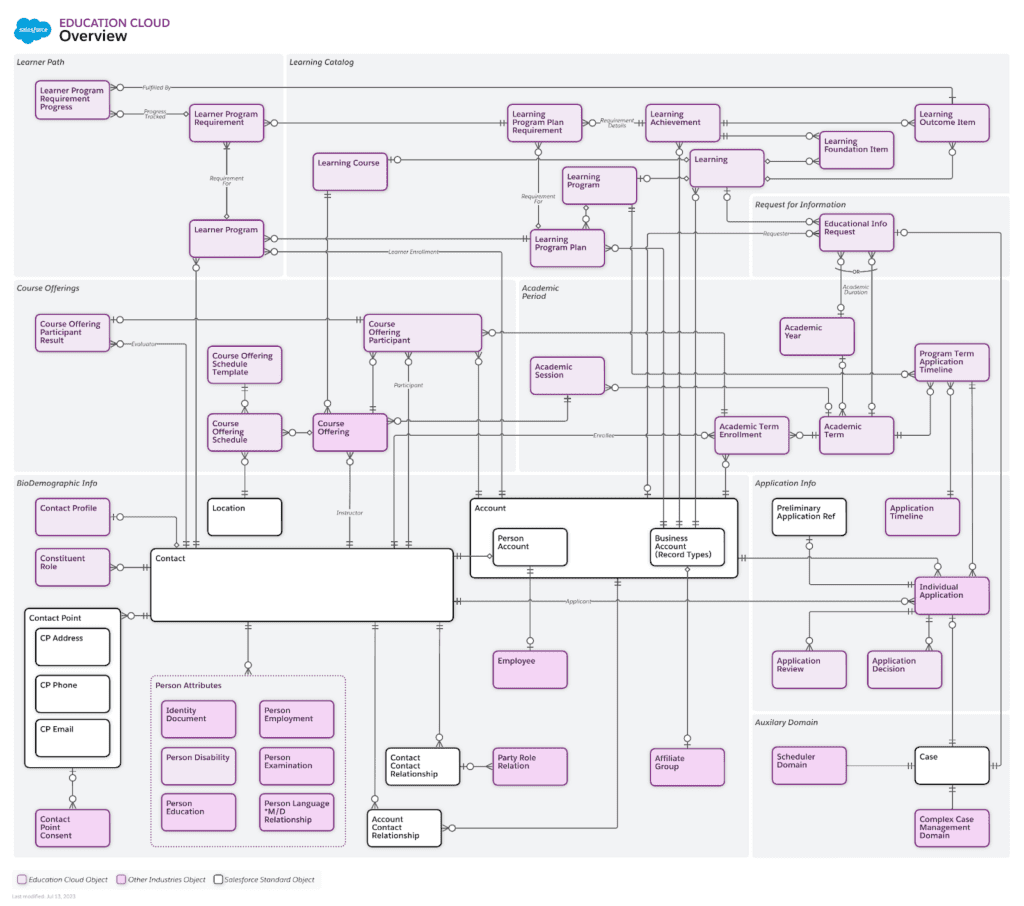This screenshot has height=906, width=1024.
Task: Click the Academic Session object
Action: [567, 376]
